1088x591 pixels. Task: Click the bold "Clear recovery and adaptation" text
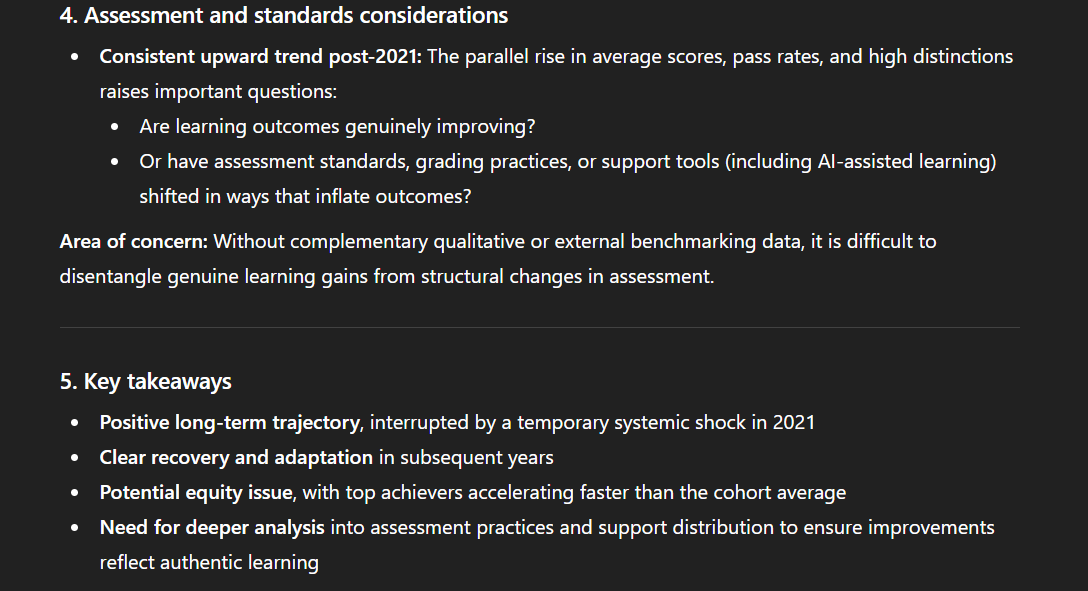coord(236,457)
